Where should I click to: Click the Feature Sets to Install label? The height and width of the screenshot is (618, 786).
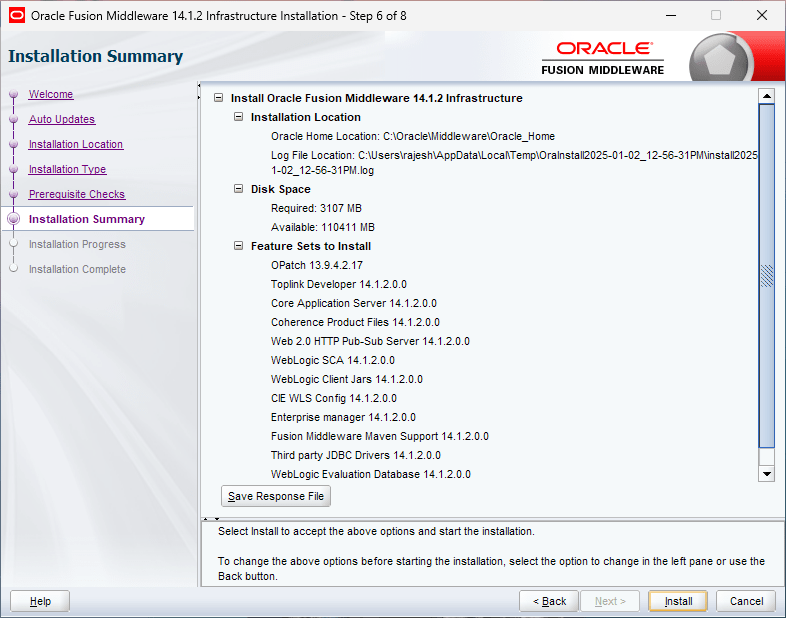point(311,246)
